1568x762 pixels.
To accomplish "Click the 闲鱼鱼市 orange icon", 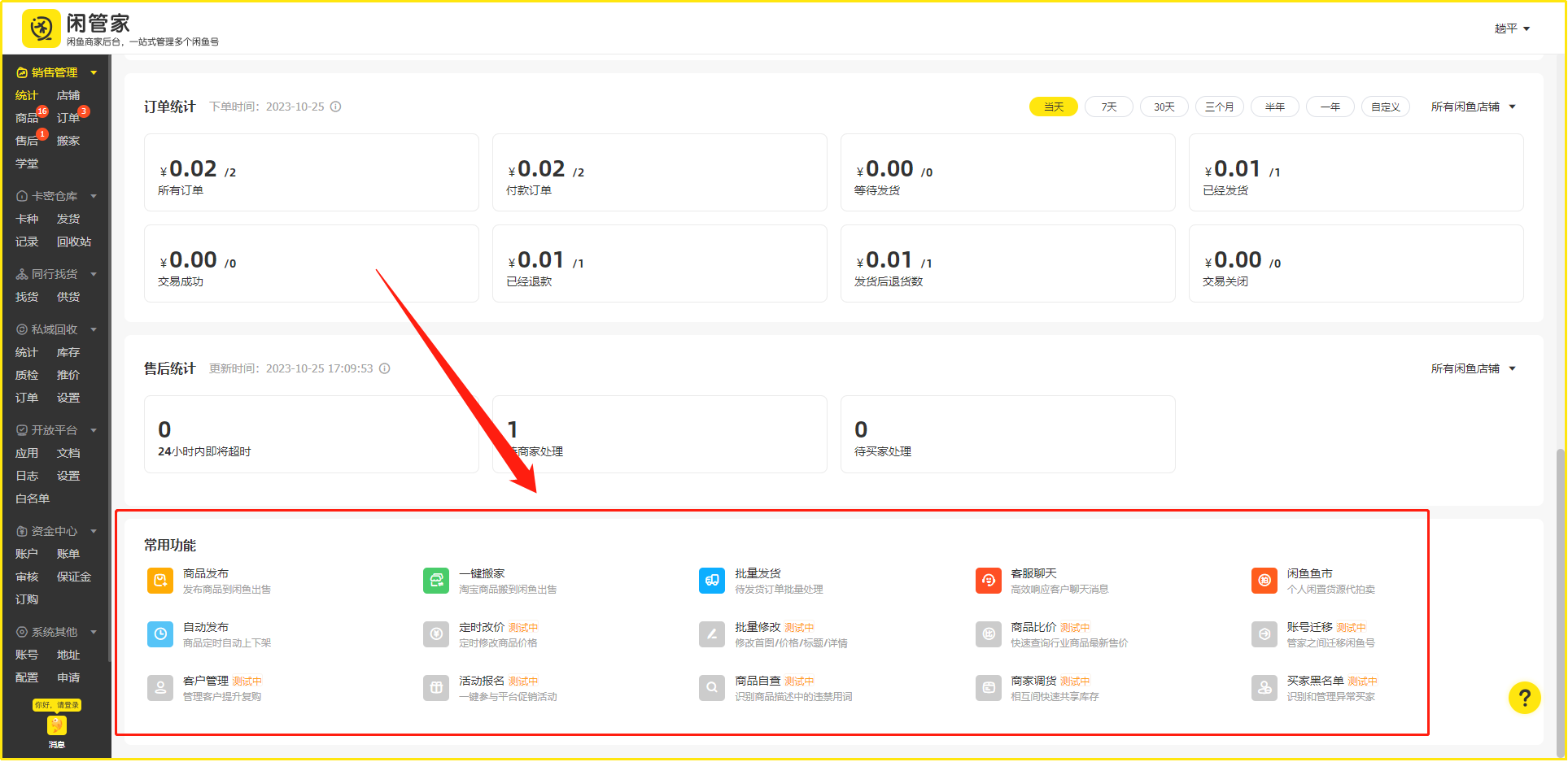I will 1264,581.
